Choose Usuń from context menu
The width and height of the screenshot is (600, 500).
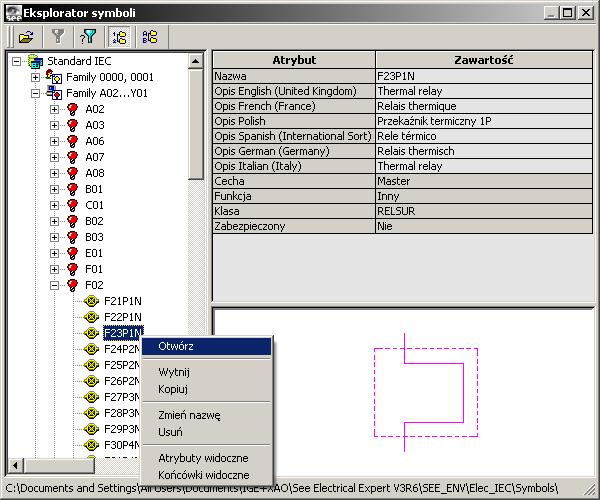[207, 432]
